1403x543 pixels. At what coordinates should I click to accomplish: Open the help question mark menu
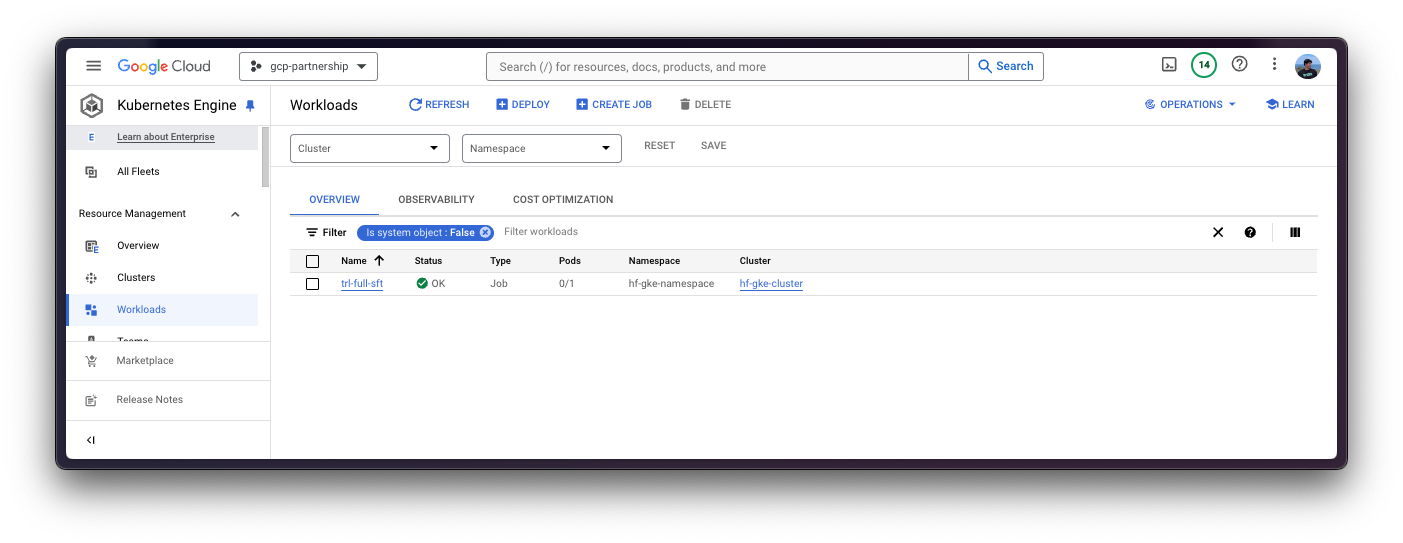pyautogui.click(x=1240, y=64)
